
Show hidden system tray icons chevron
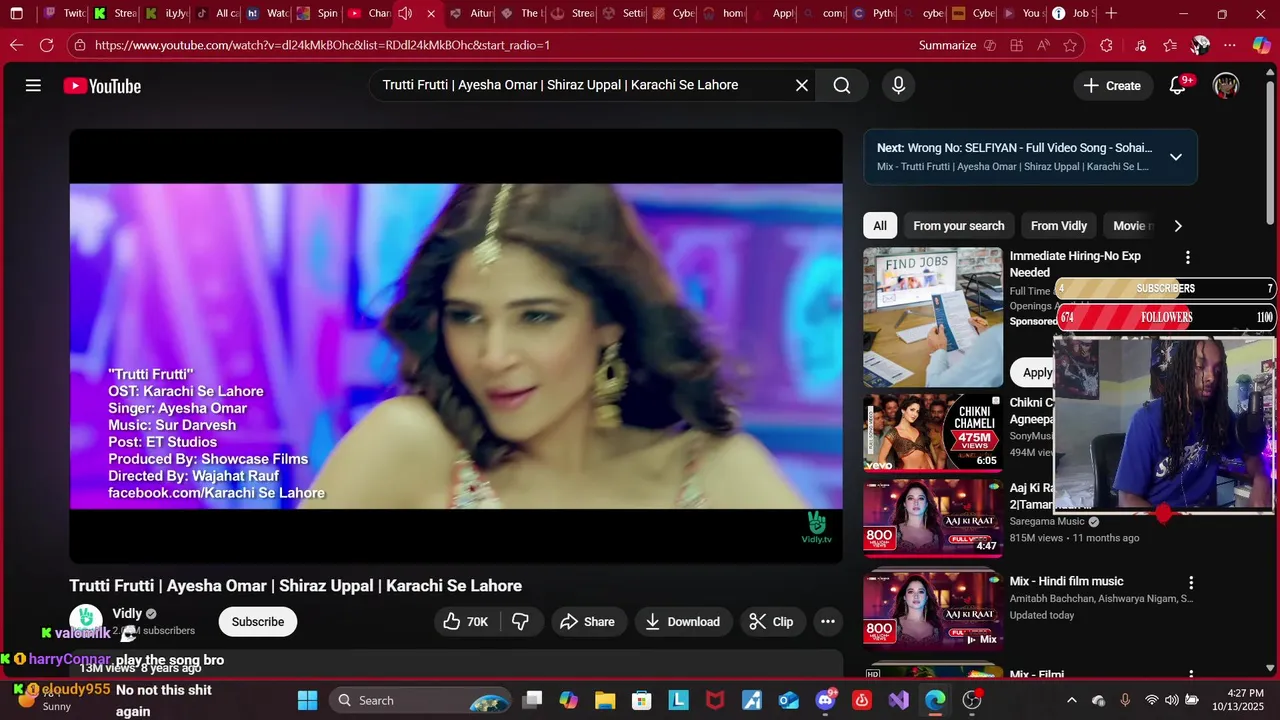pyautogui.click(x=1072, y=700)
